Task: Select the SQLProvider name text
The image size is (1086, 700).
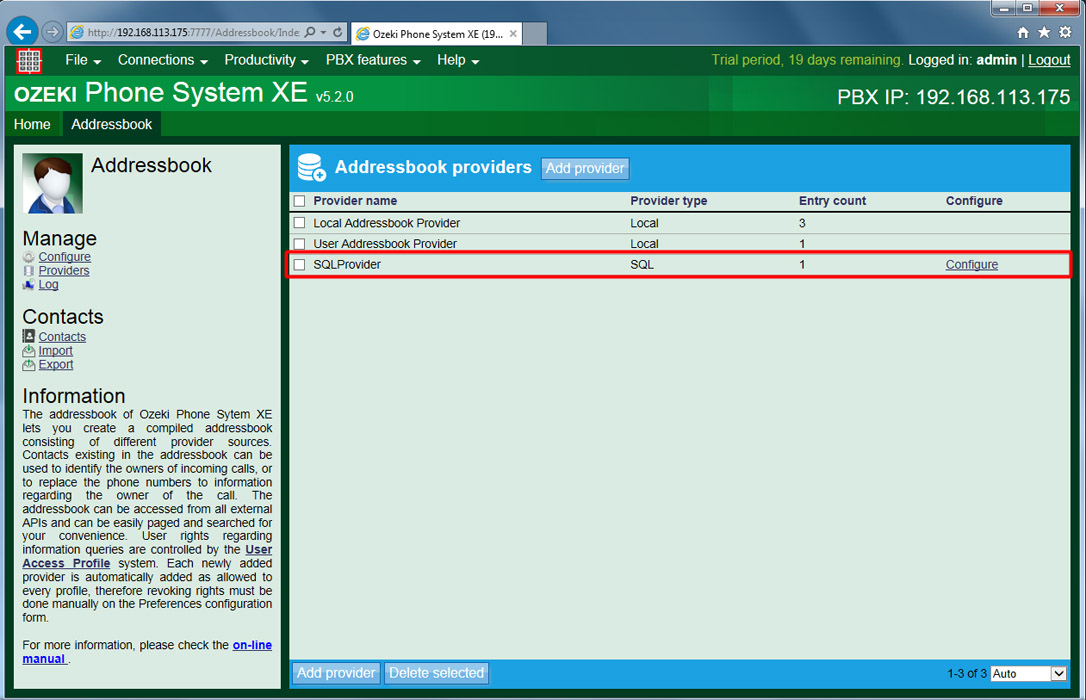Action: click(x=347, y=264)
